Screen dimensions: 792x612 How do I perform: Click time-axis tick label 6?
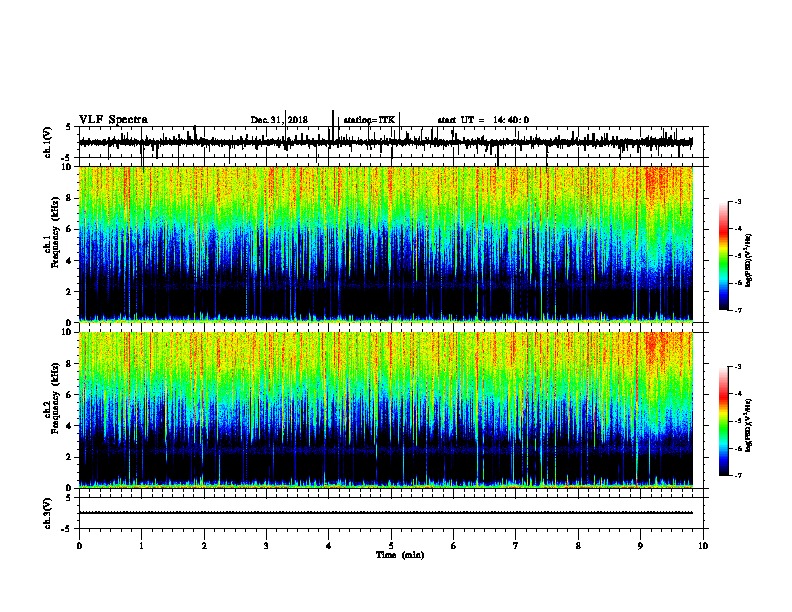tap(454, 546)
